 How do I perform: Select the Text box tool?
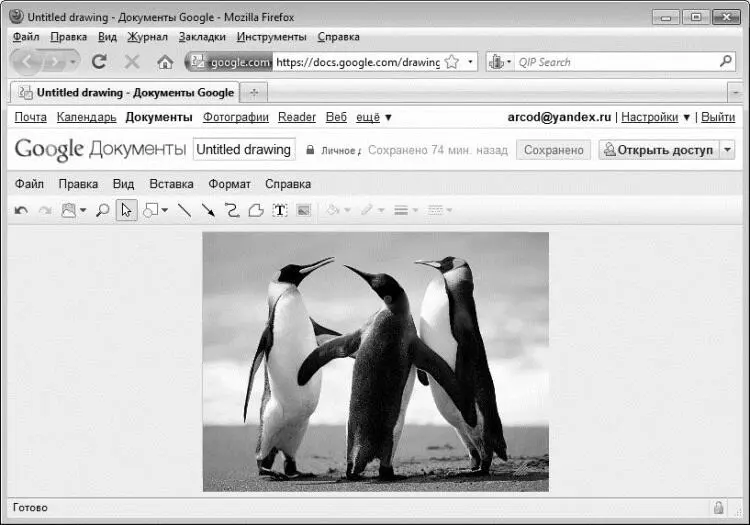coord(280,210)
